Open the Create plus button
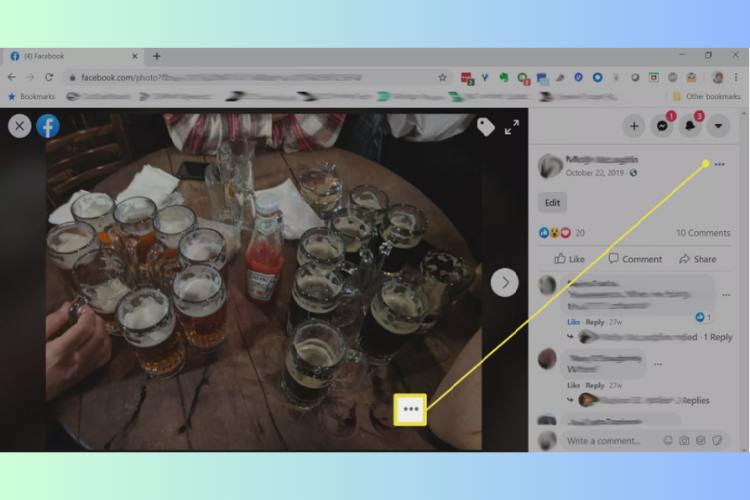 tap(634, 126)
